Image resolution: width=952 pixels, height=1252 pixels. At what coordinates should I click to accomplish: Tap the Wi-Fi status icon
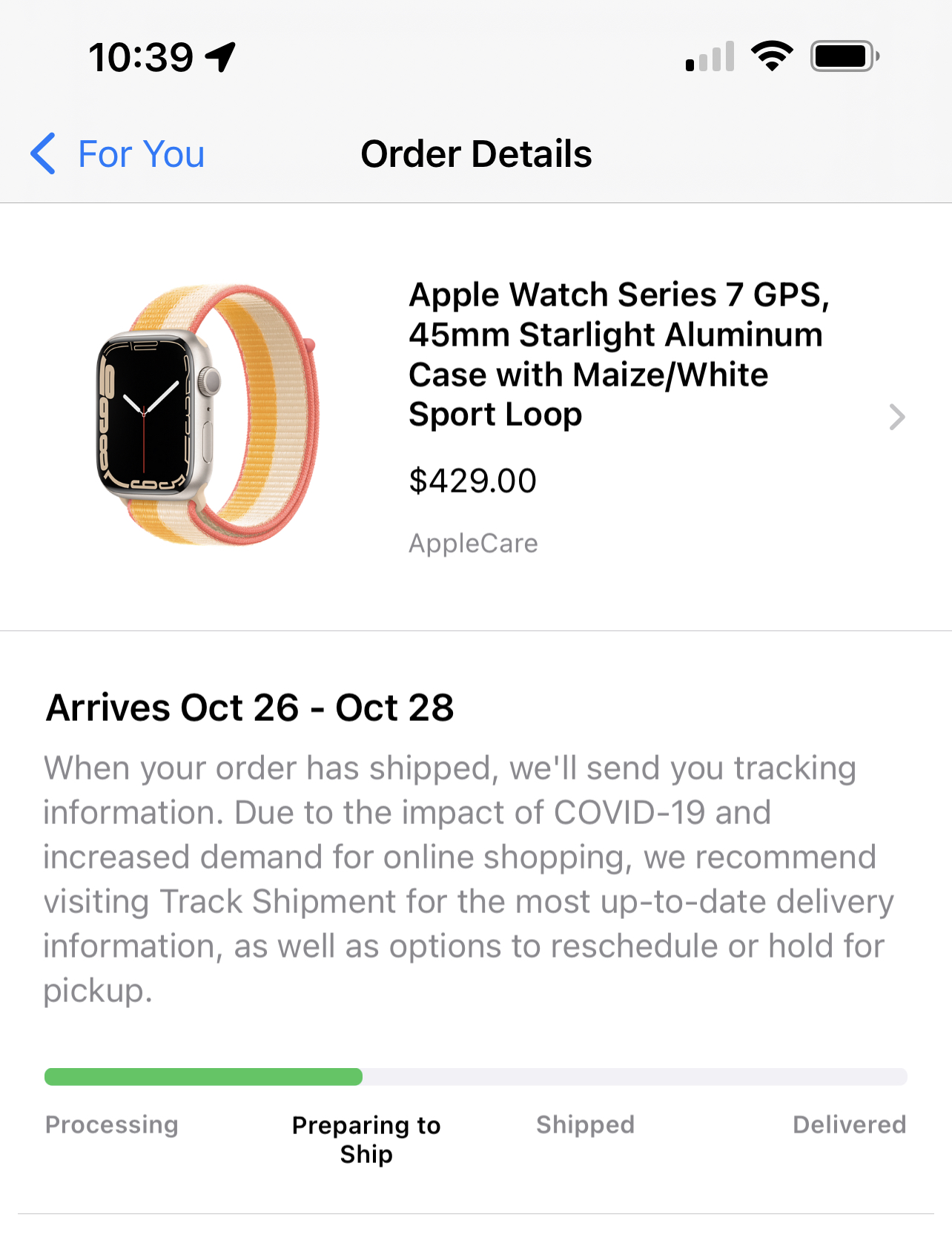(x=772, y=56)
